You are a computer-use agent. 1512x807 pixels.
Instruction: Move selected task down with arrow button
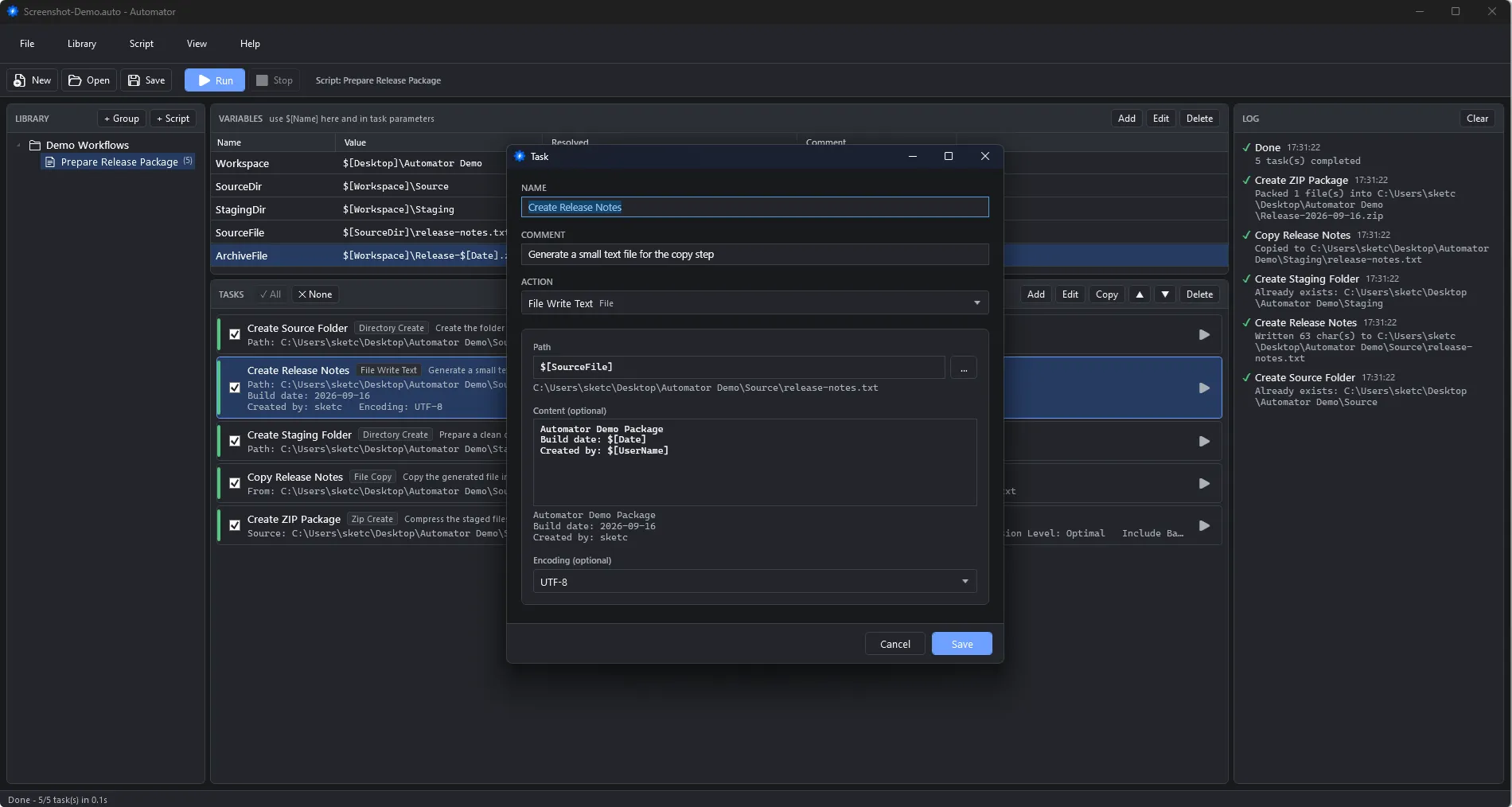pyautogui.click(x=1165, y=294)
